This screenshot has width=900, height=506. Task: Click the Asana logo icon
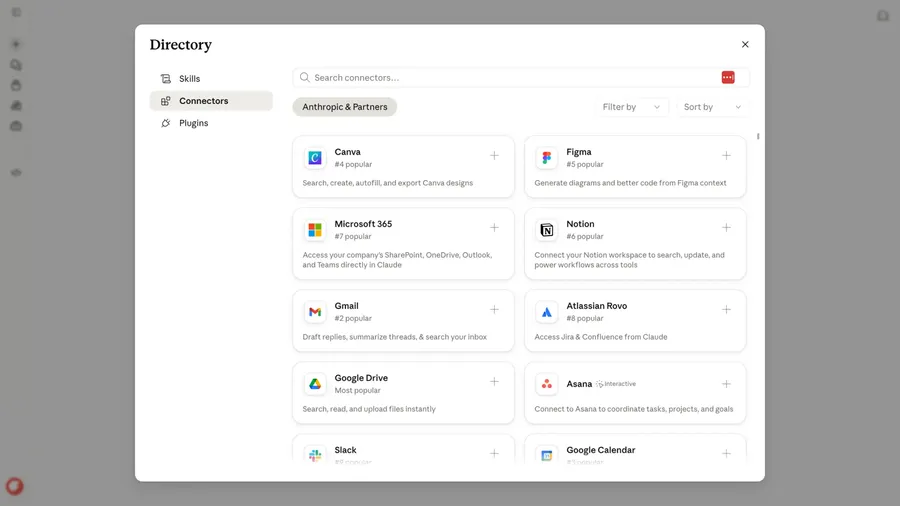pyautogui.click(x=546, y=384)
